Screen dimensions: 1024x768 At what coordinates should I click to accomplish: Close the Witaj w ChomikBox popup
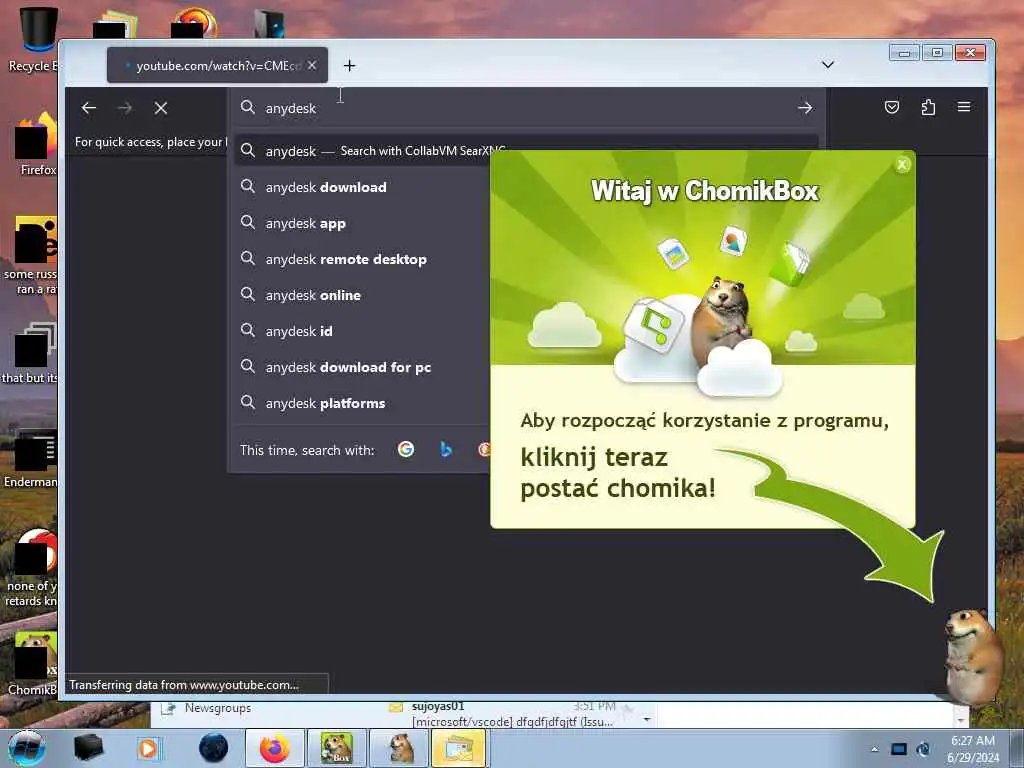pyautogui.click(x=902, y=165)
